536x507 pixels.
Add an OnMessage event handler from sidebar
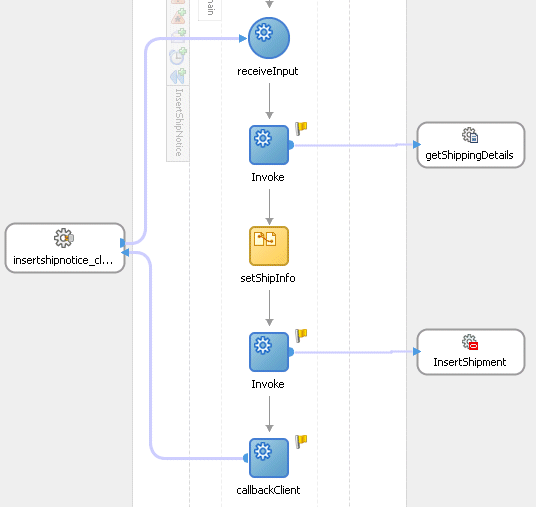tap(178, 35)
